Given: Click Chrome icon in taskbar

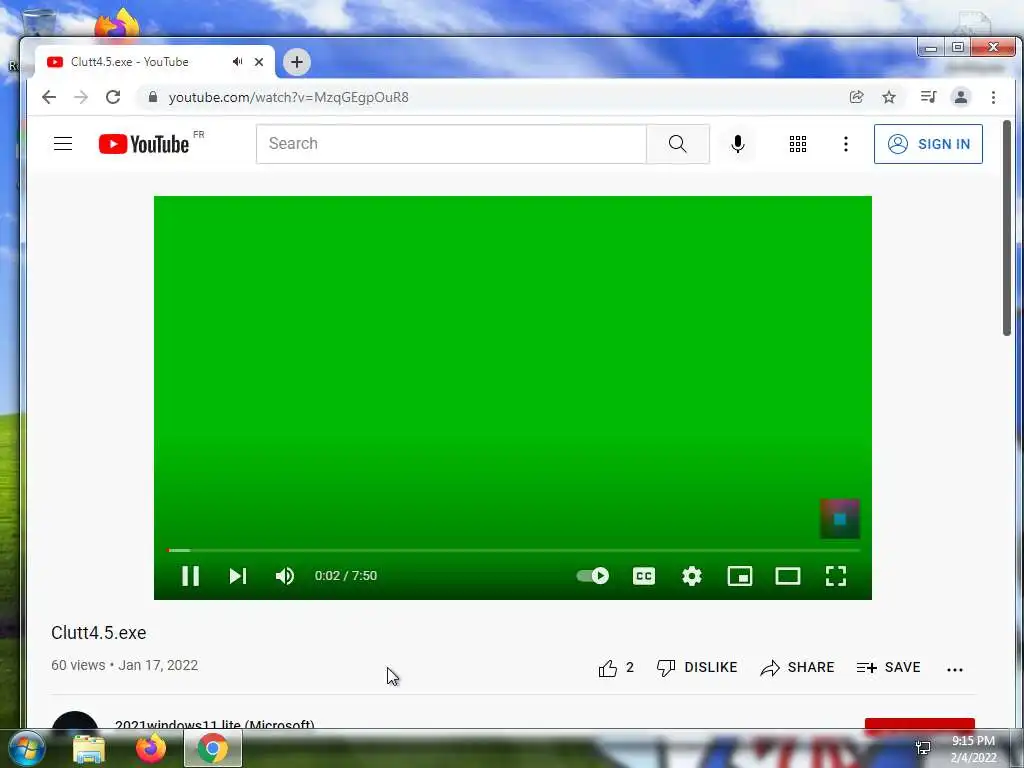Looking at the screenshot, I should [x=213, y=748].
